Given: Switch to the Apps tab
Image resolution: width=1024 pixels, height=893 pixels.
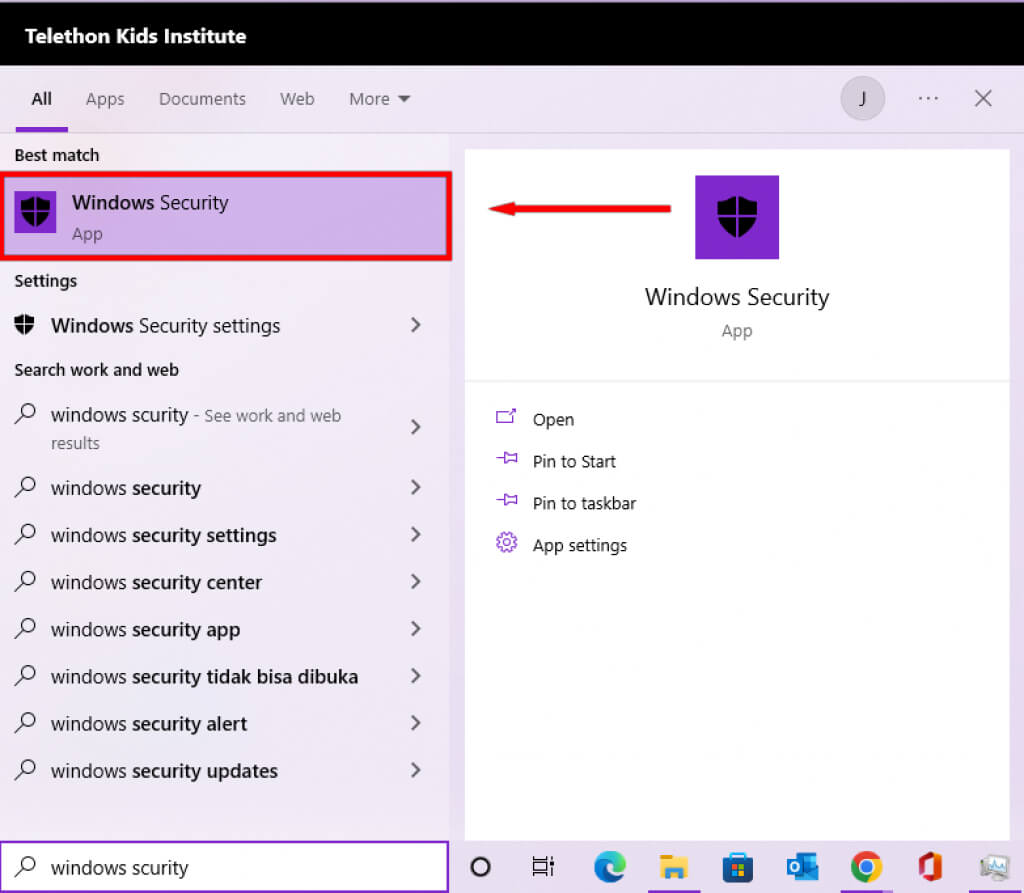Looking at the screenshot, I should pos(105,99).
